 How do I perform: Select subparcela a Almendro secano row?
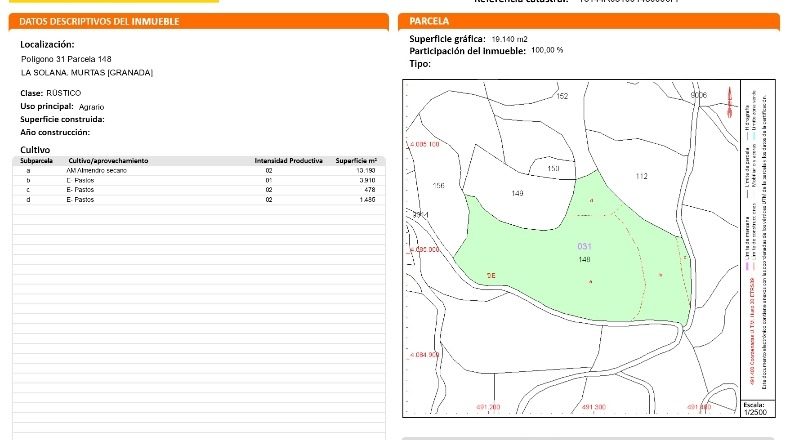(199, 170)
